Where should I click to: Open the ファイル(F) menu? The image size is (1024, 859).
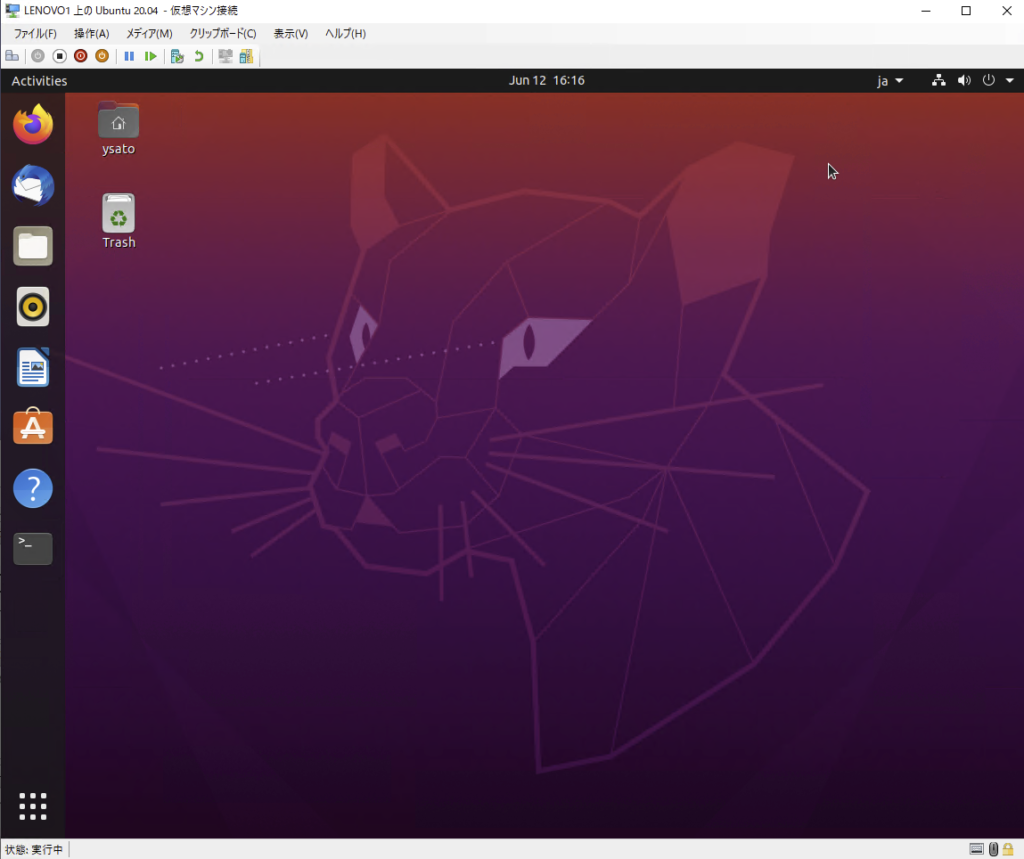[34, 33]
